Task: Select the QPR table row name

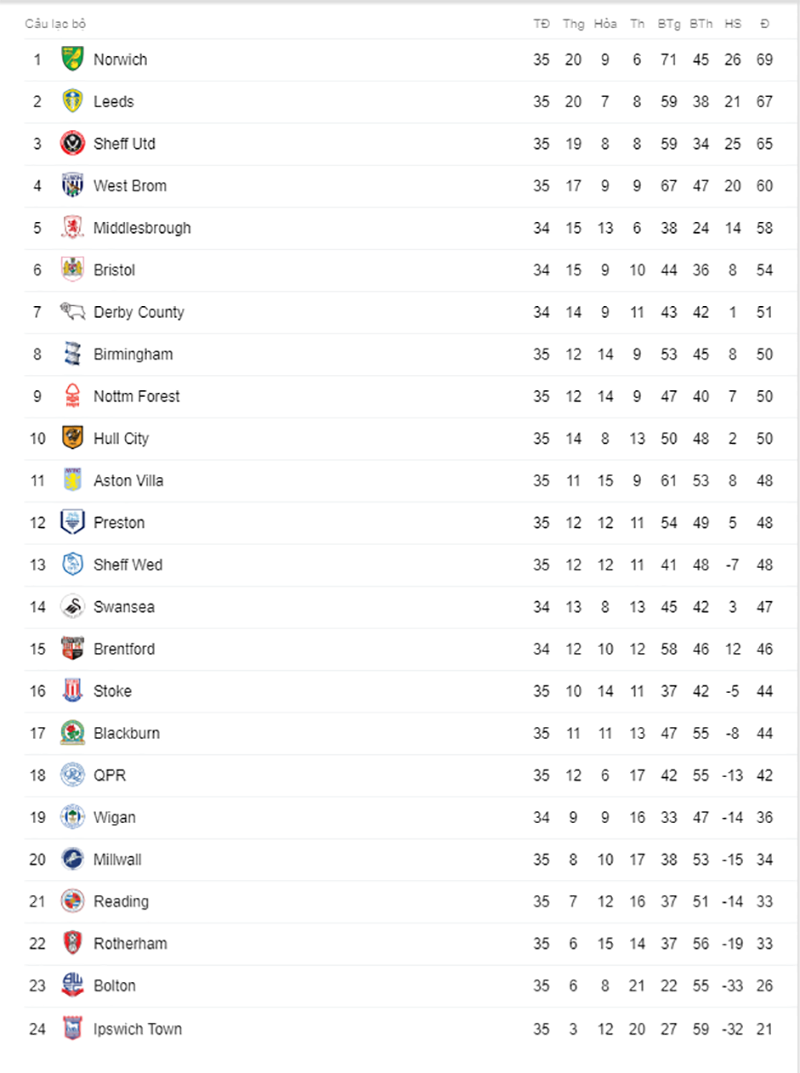Action: pyautogui.click(x=110, y=775)
